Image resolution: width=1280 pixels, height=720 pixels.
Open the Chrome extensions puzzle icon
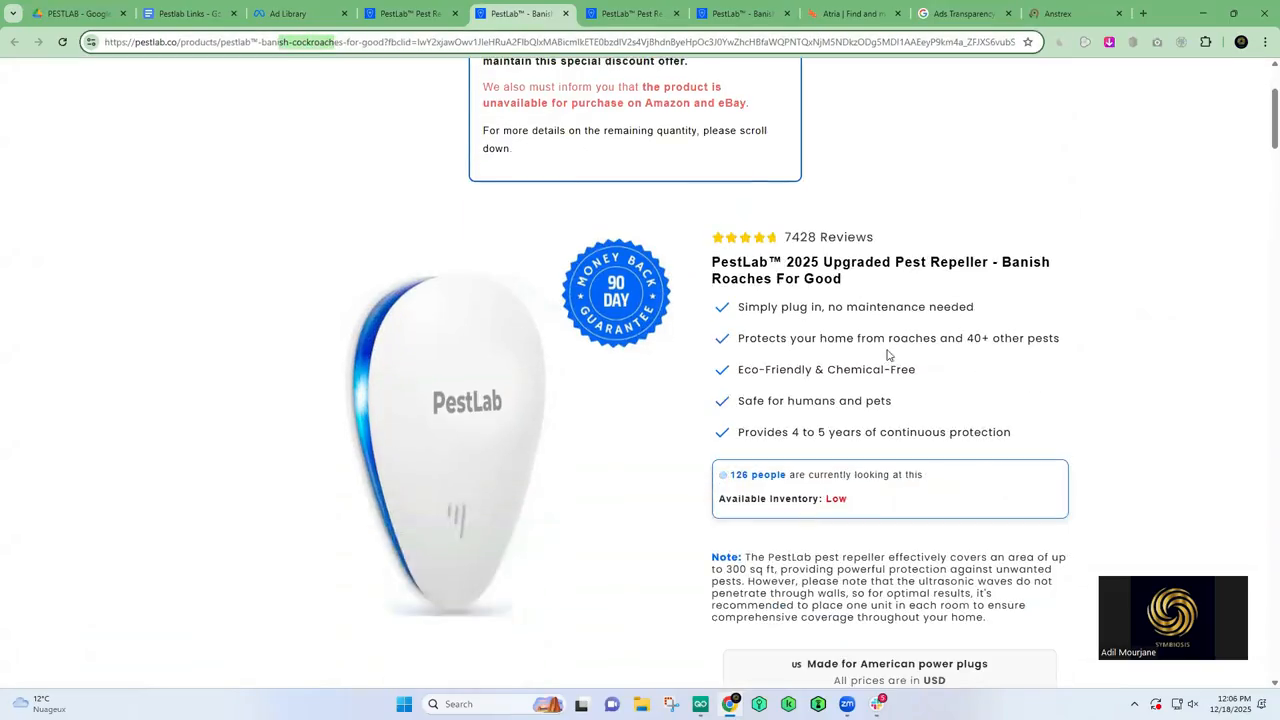[x=1205, y=42]
